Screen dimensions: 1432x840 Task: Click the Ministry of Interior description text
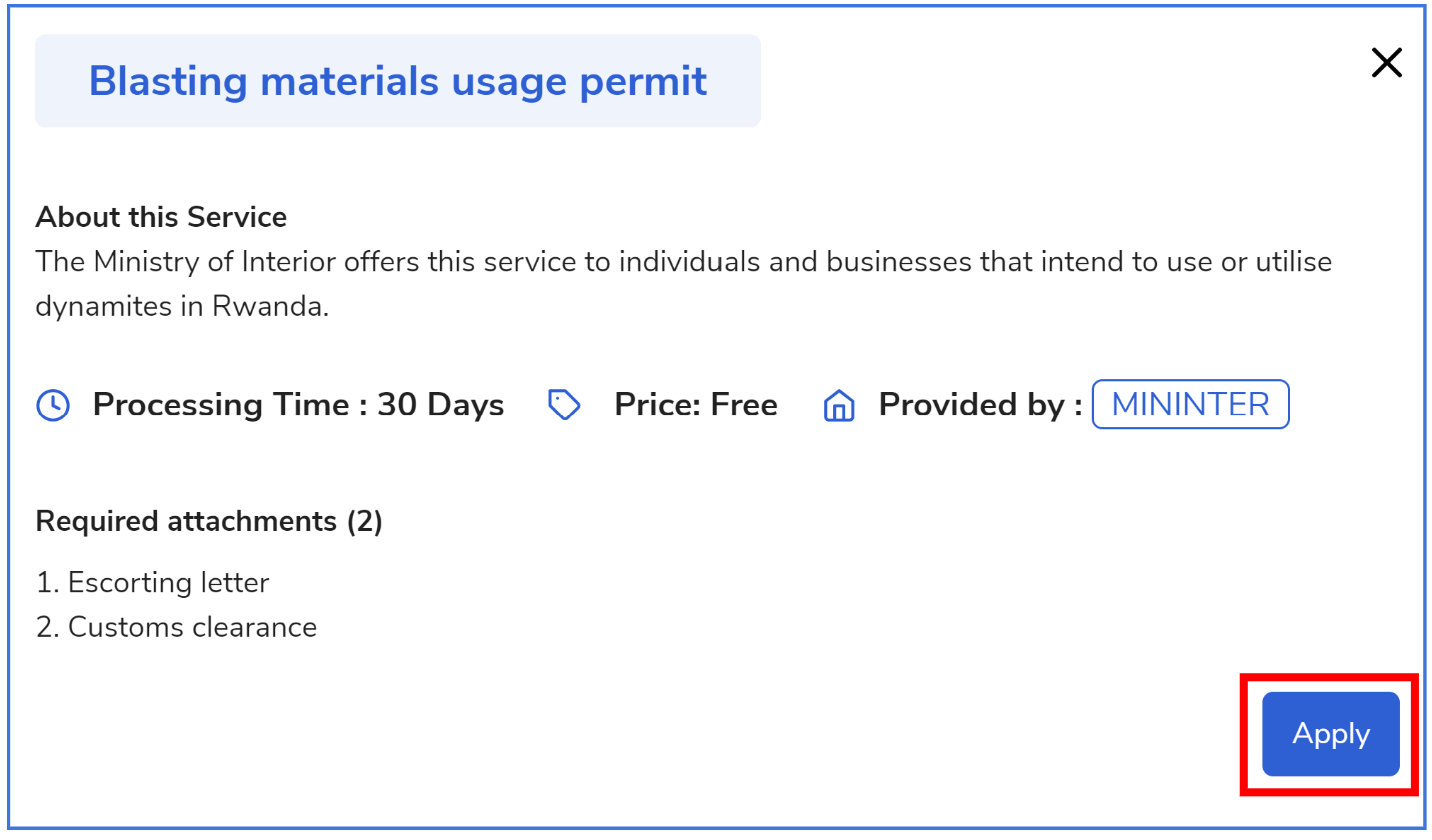pyautogui.click(x=684, y=284)
